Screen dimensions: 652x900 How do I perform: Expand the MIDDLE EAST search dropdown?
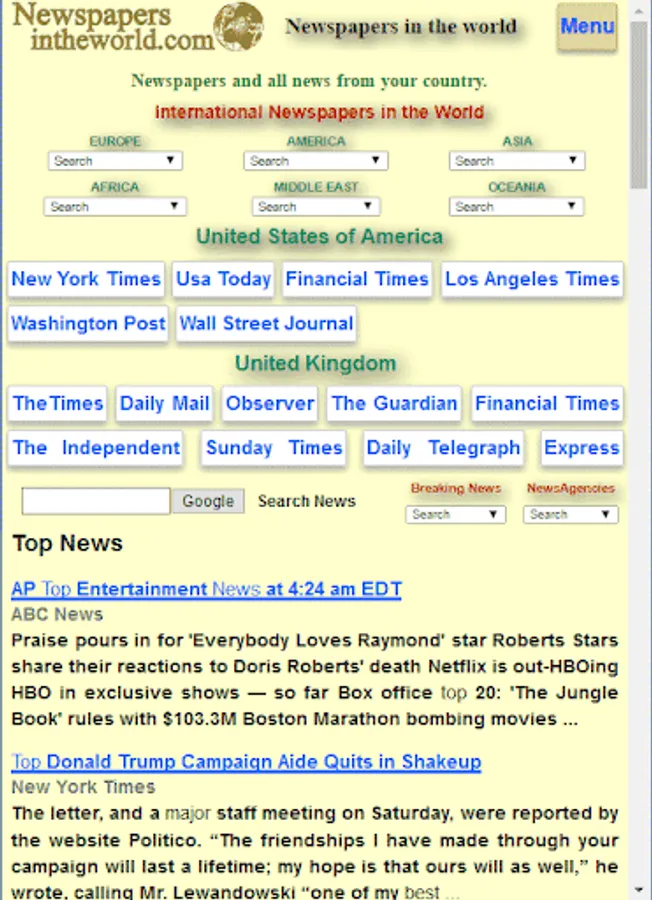(x=316, y=207)
